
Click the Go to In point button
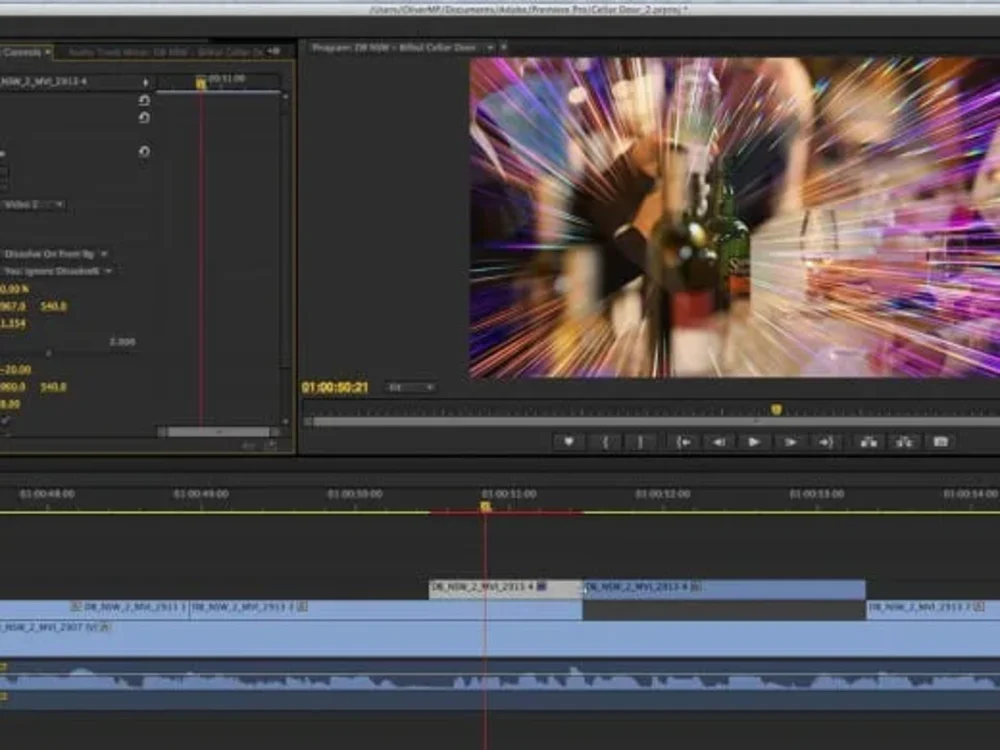683,442
